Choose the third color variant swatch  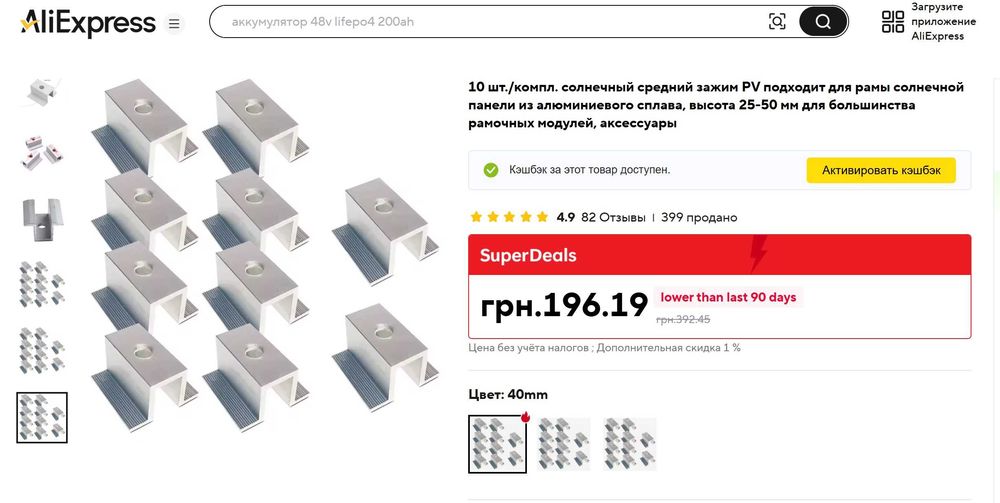tap(630, 444)
